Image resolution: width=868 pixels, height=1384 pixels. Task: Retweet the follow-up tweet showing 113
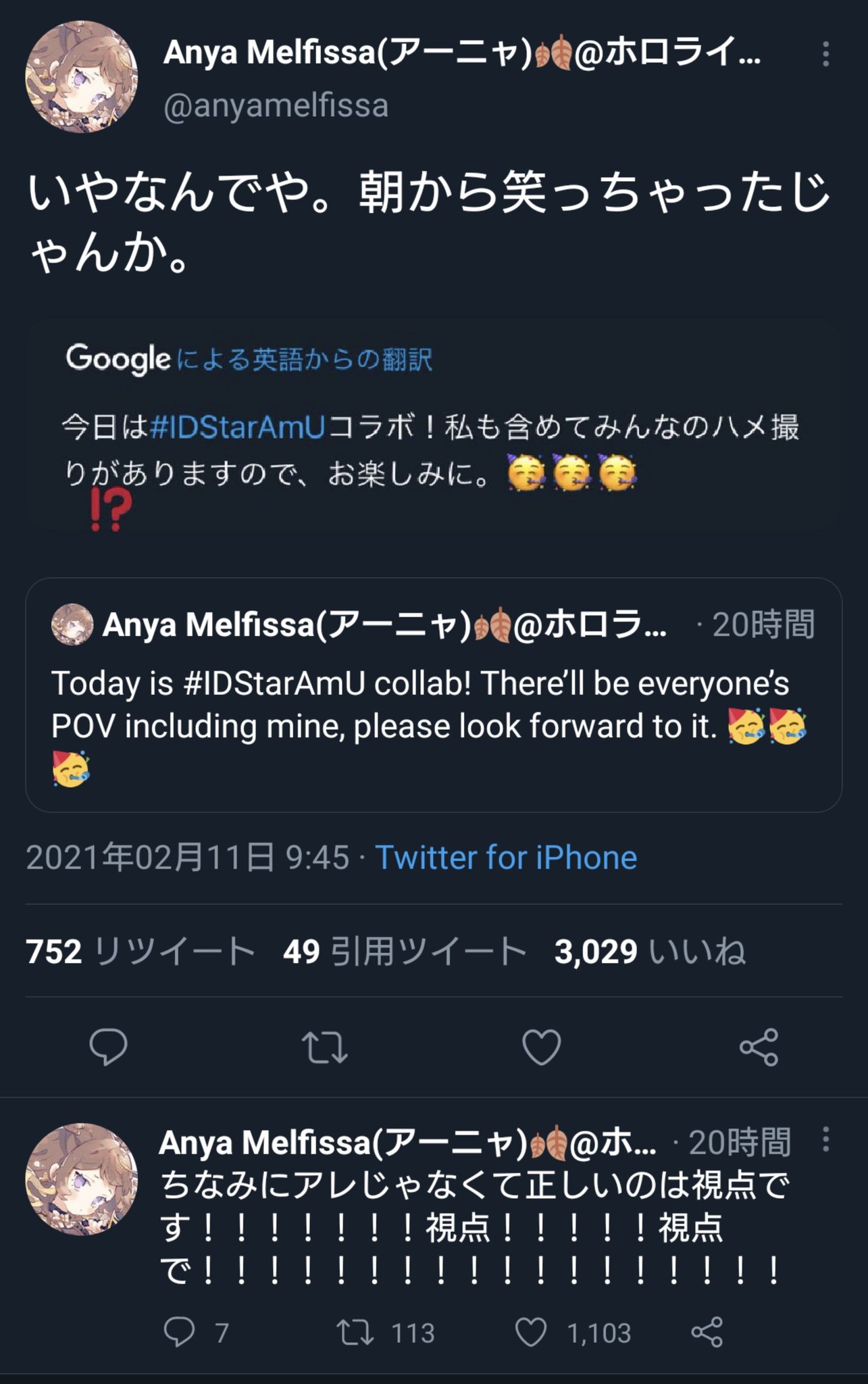[x=355, y=1333]
